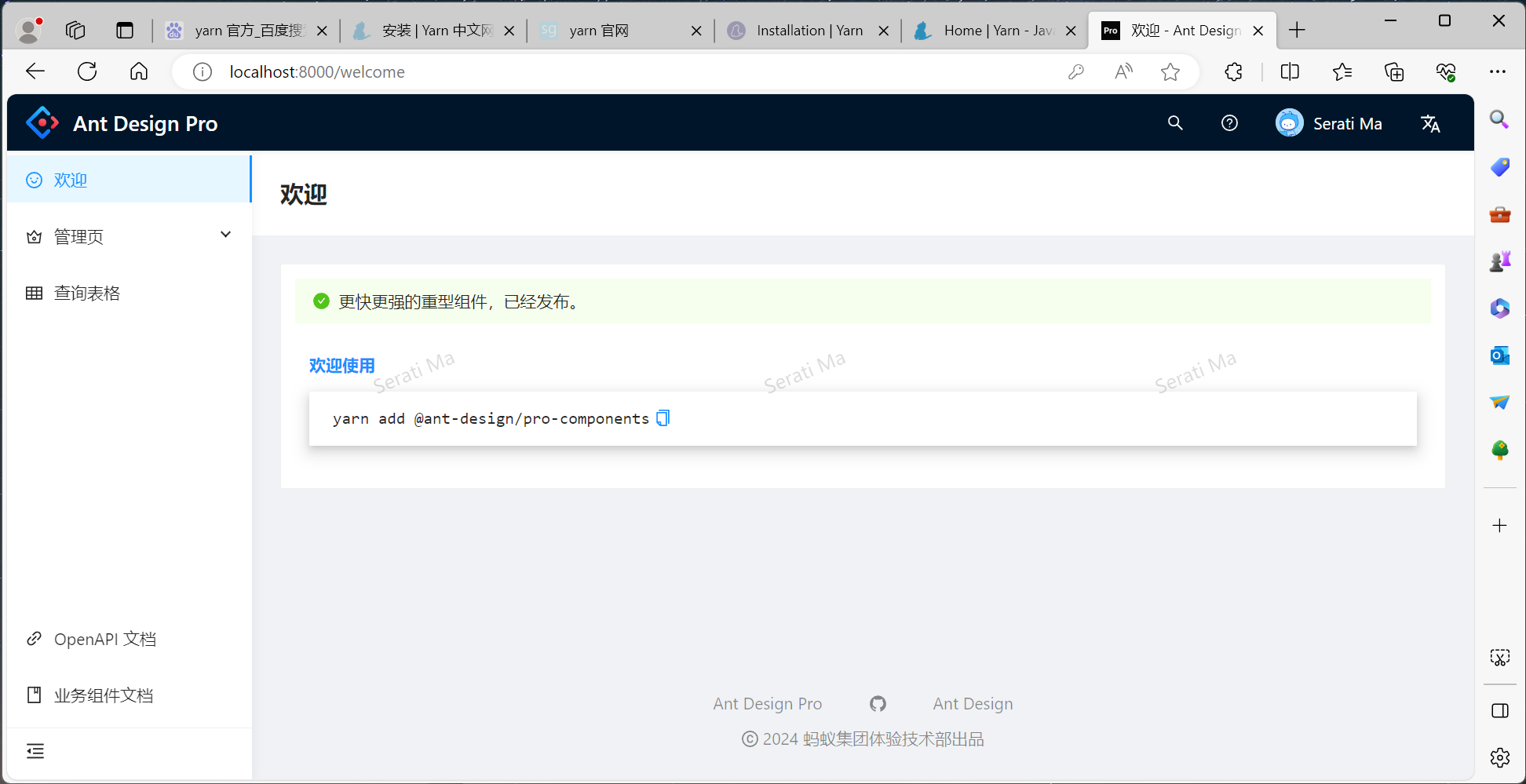Start Read Aloud
The width and height of the screenshot is (1526, 784).
coord(1124,72)
